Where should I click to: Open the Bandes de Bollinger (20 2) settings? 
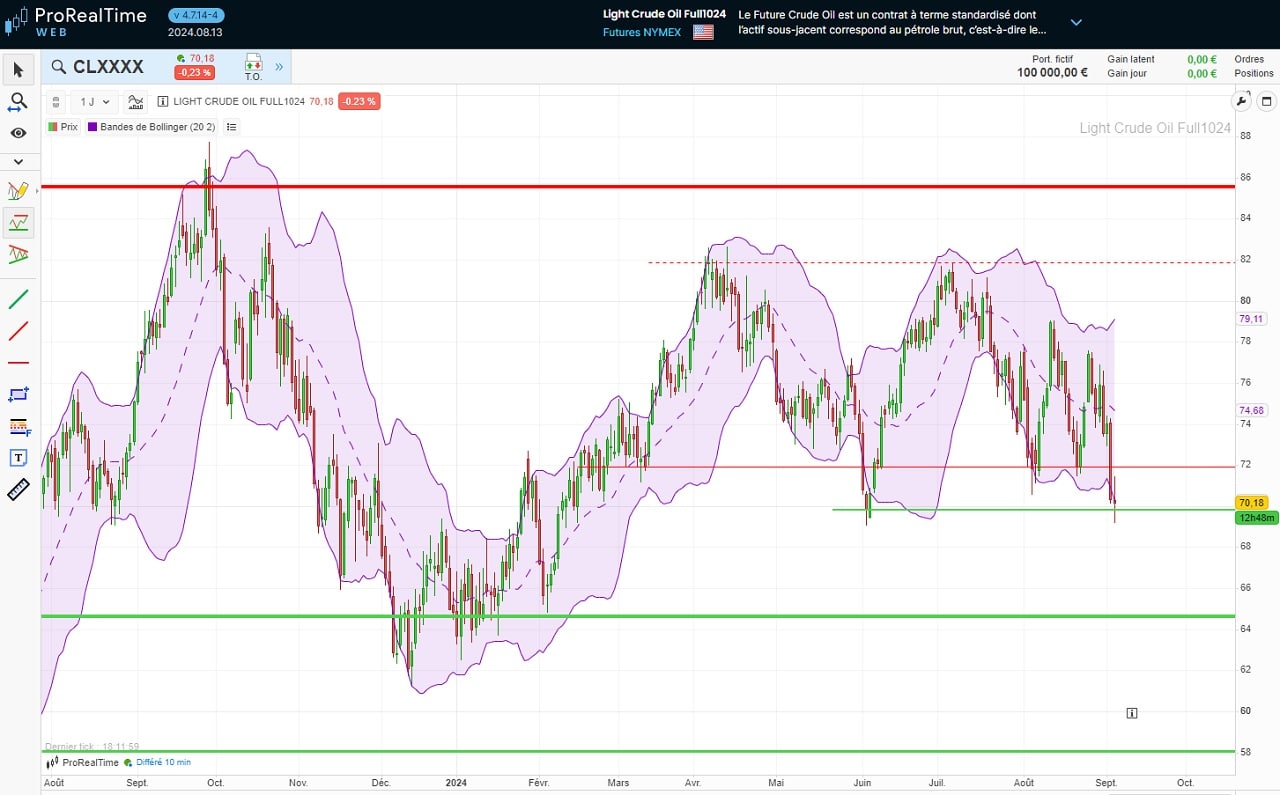tap(151, 127)
